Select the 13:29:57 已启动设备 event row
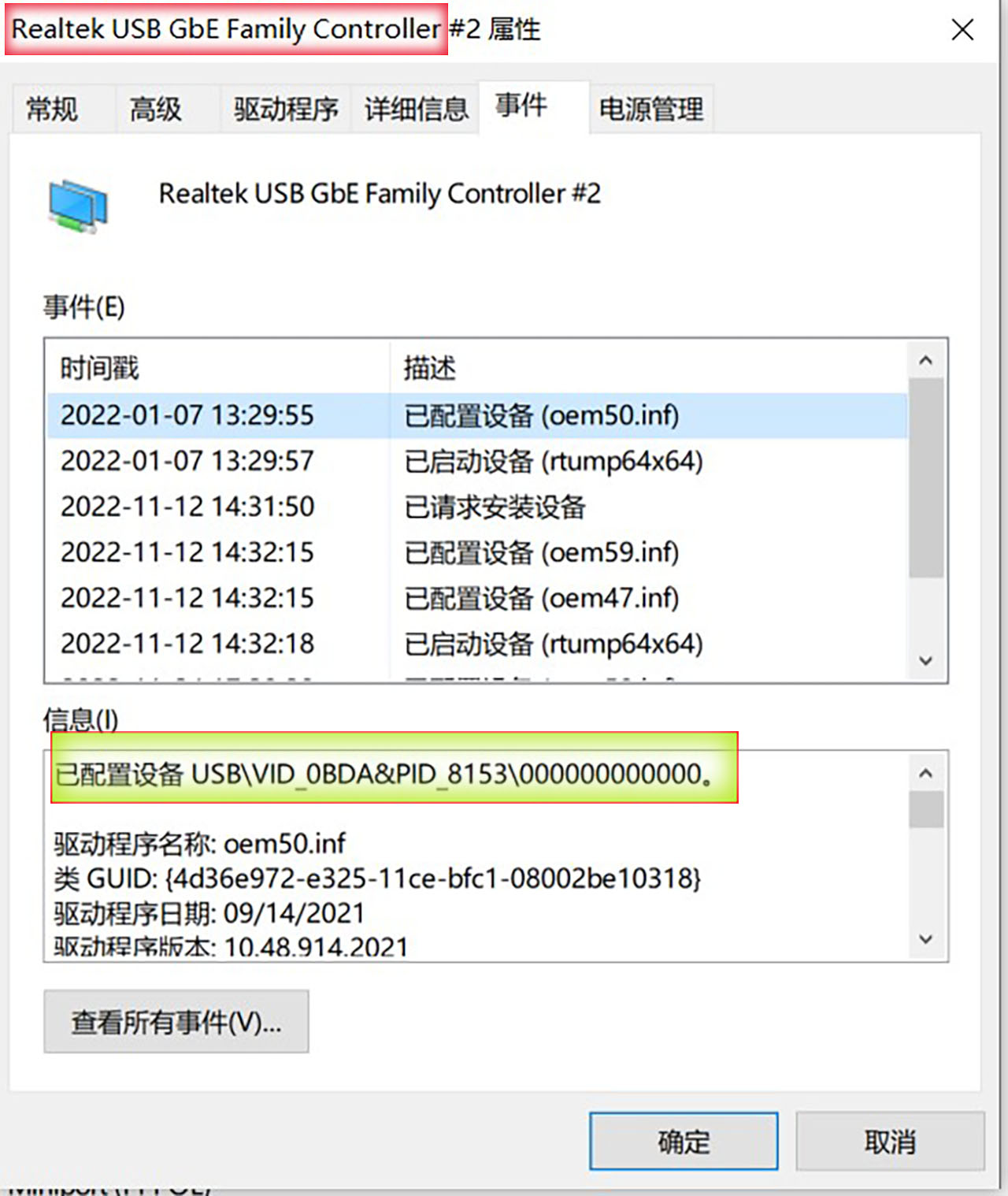Viewport: 1008px width, 1196px height. (x=477, y=461)
